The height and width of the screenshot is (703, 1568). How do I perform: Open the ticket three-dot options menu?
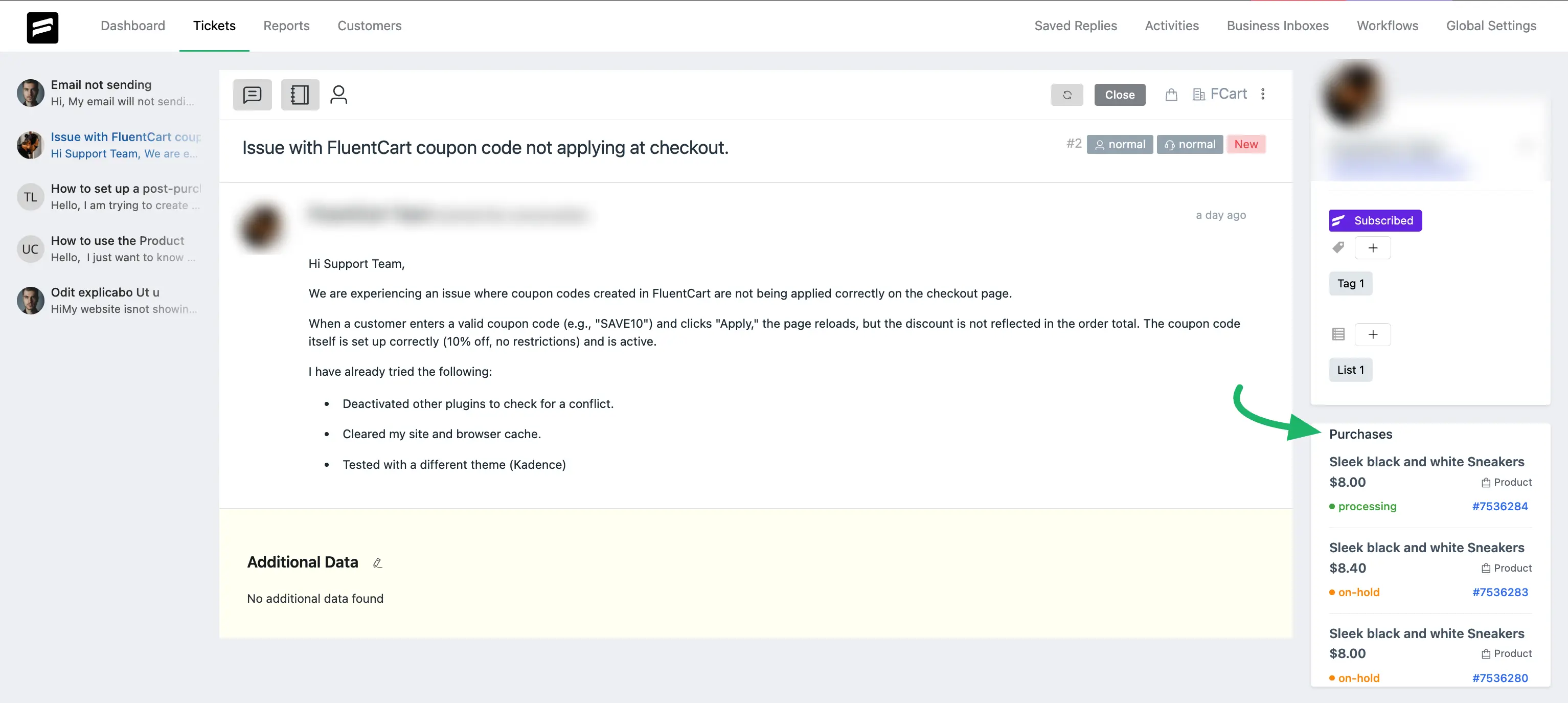point(1262,94)
